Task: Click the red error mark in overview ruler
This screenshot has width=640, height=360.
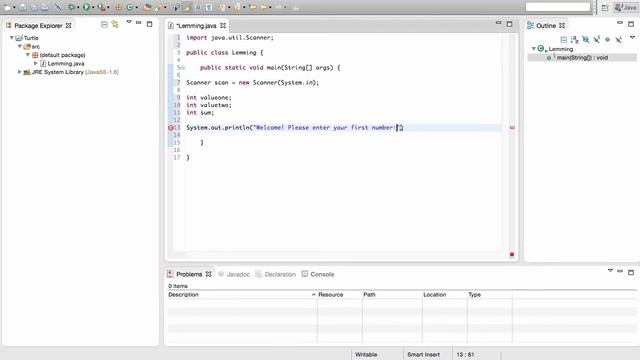Action: pos(512,128)
